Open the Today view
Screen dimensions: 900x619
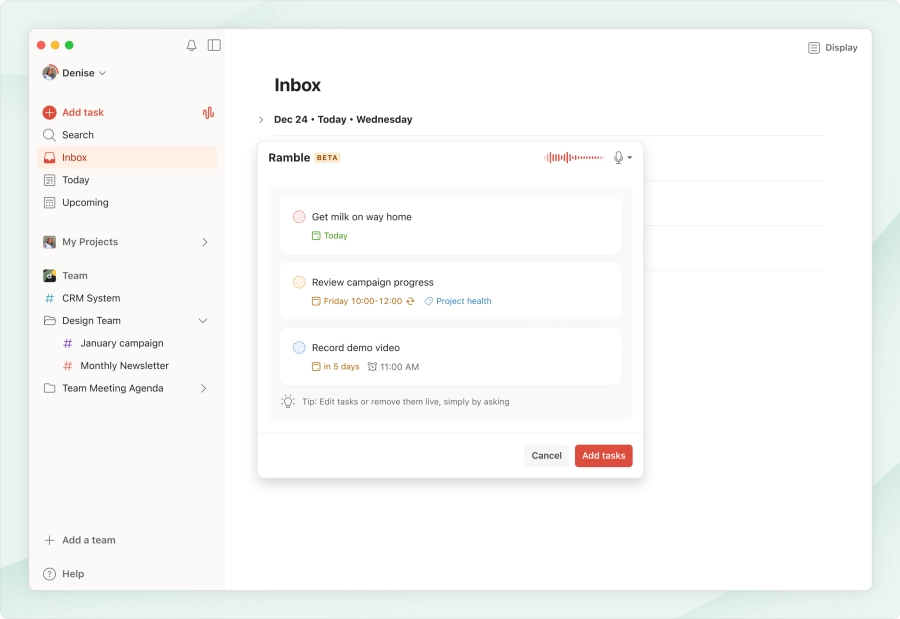point(76,180)
